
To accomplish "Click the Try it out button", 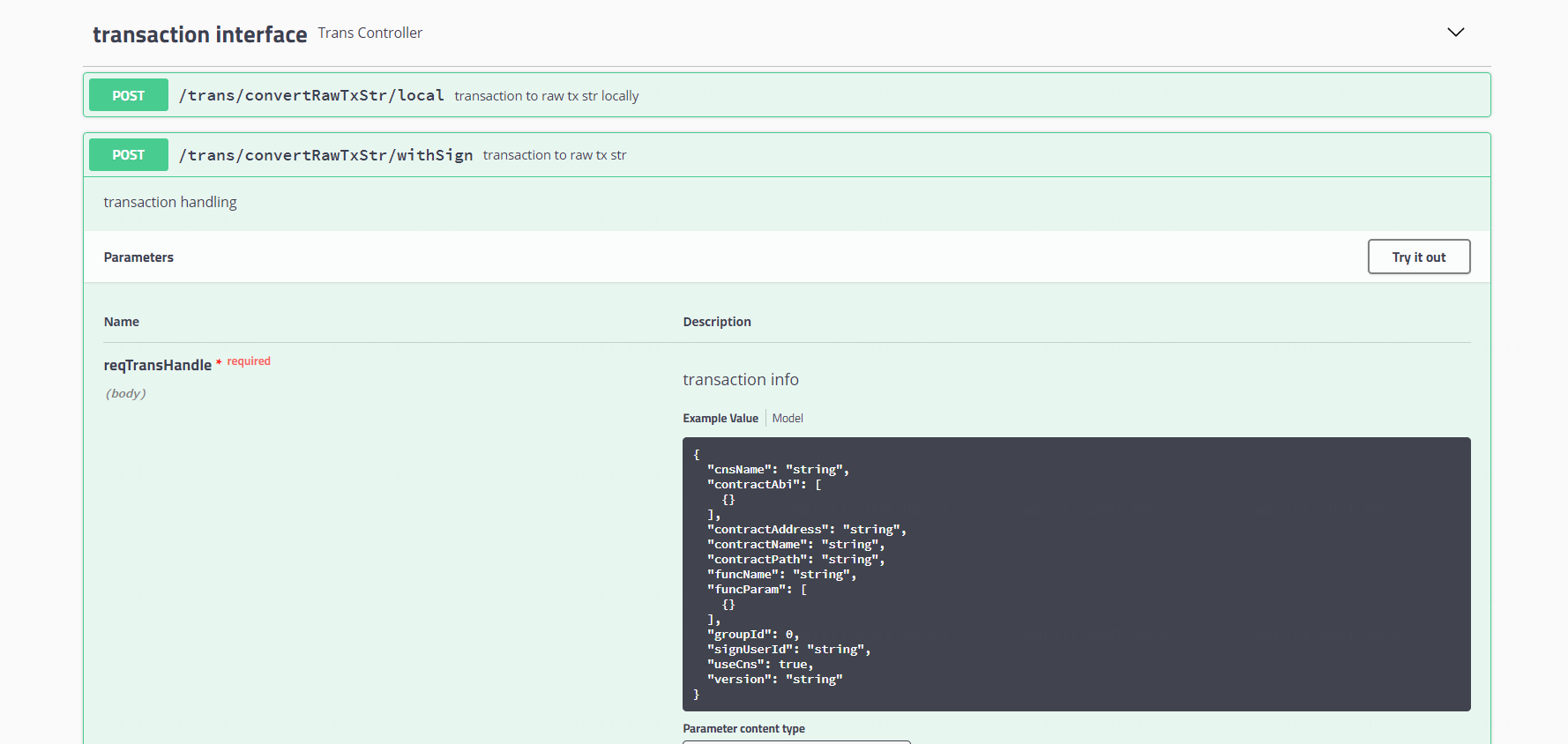I will (1419, 257).
